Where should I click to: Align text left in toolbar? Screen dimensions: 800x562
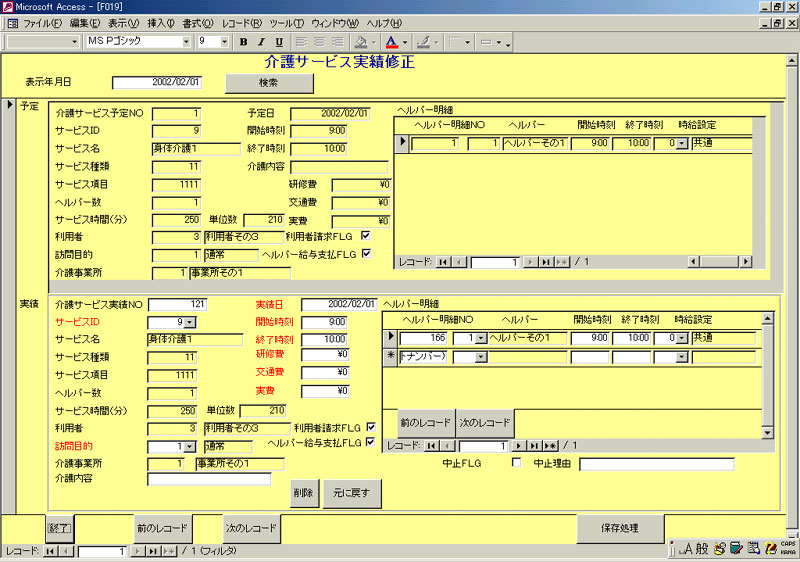pyautogui.click(x=302, y=42)
